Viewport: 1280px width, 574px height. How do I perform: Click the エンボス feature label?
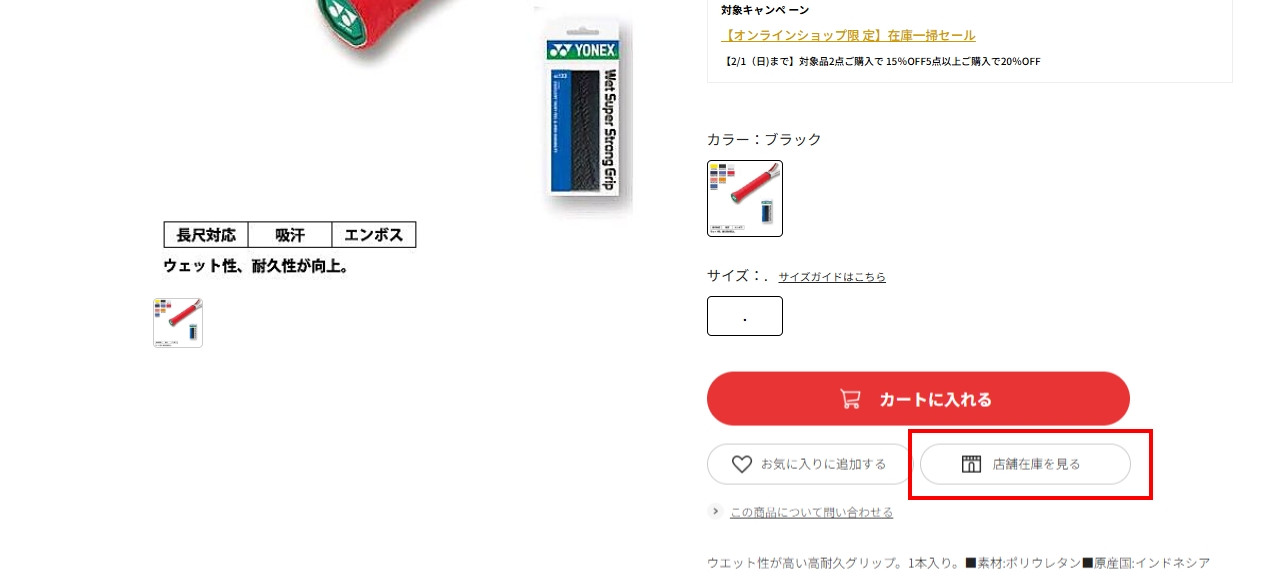[x=374, y=235]
